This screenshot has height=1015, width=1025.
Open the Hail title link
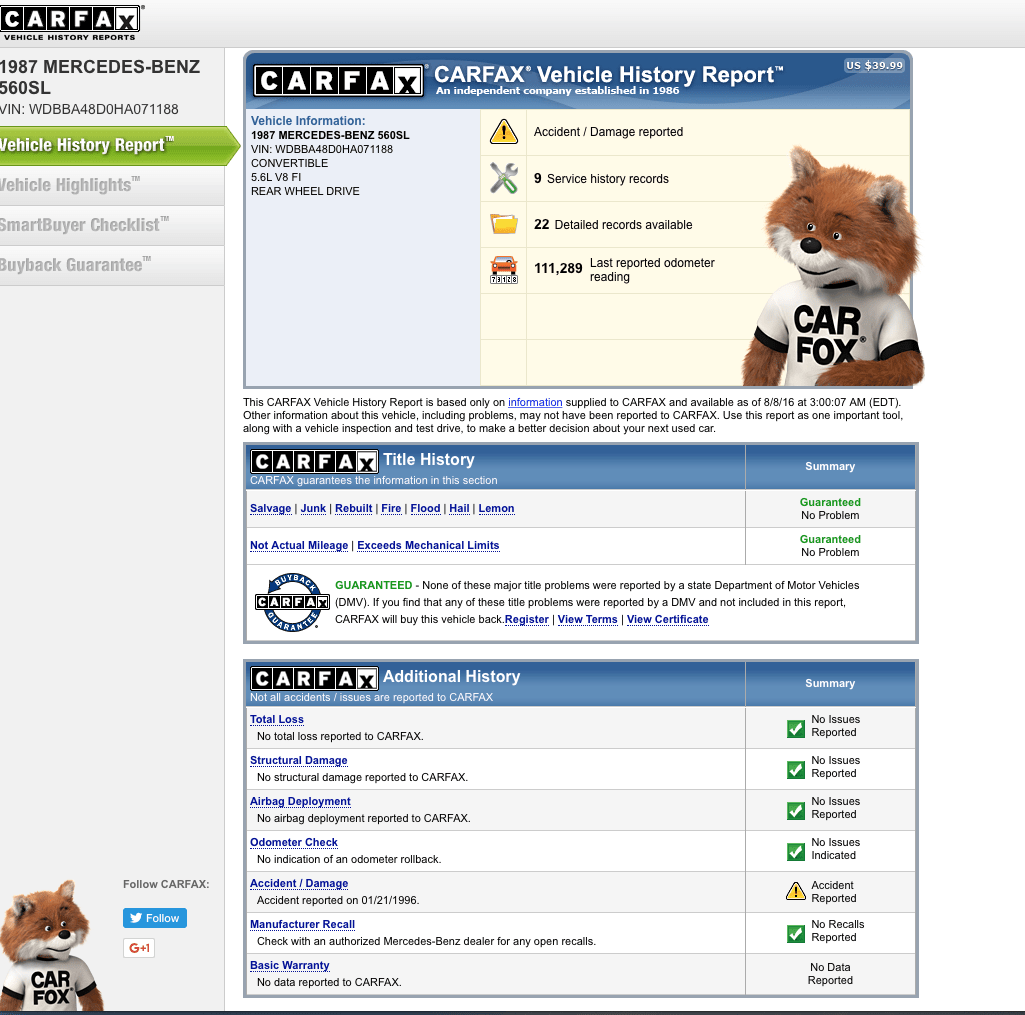(460, 508)
